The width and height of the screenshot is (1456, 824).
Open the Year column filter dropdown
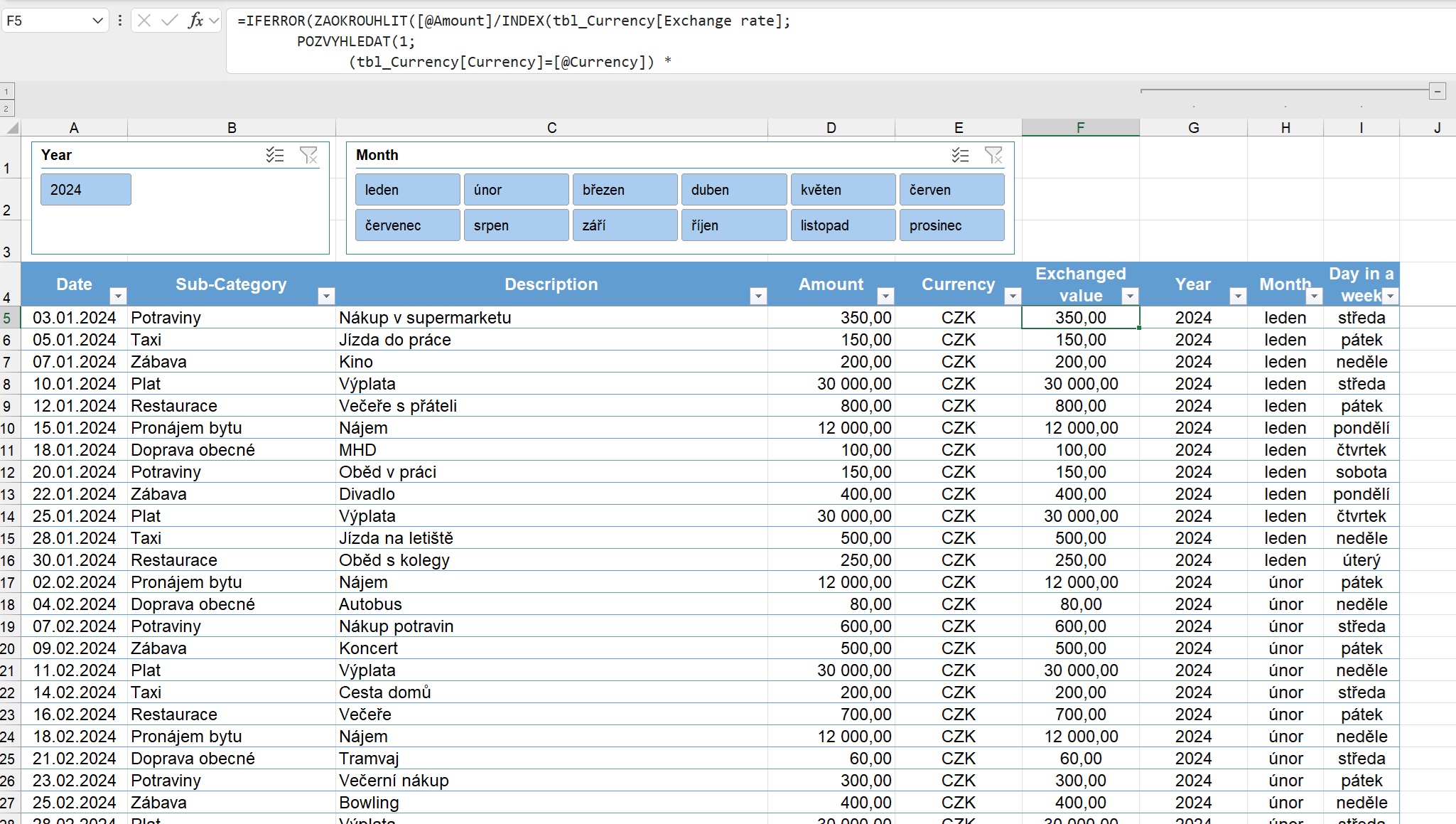click(1238, 296)
